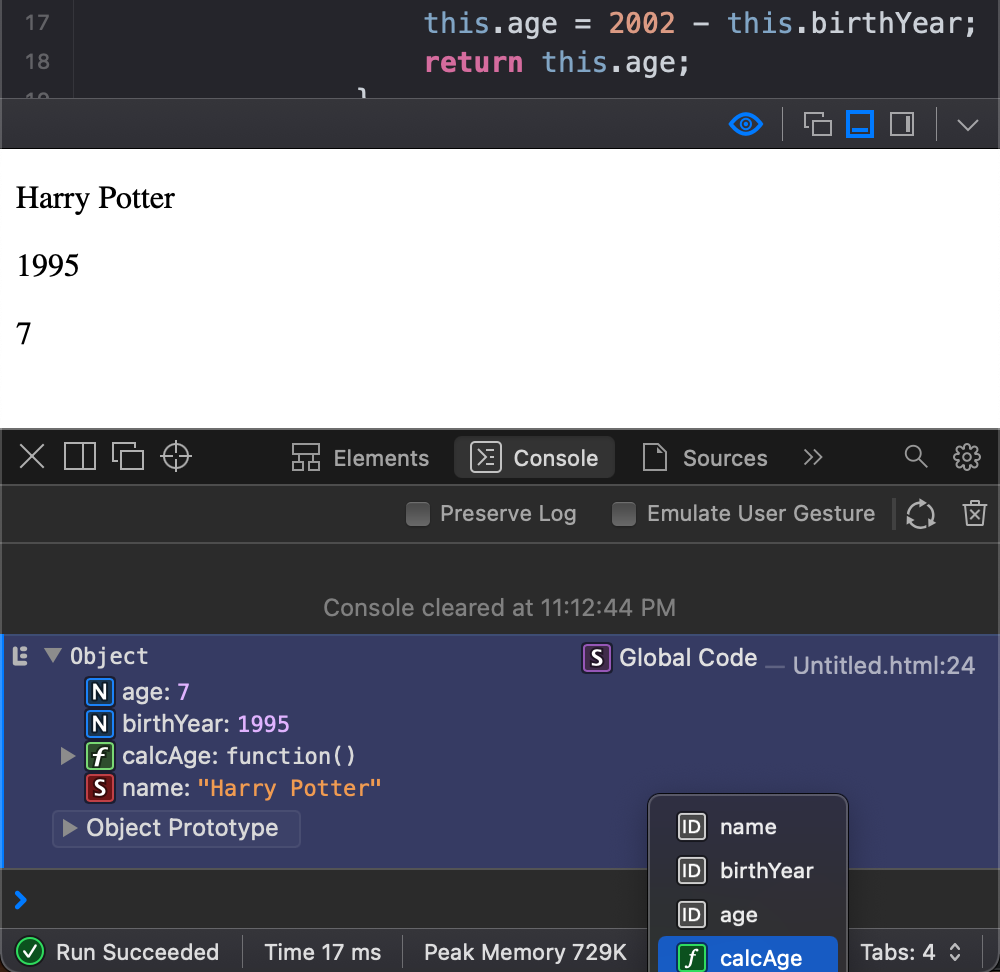Switch to the Sources tab

[705, 457]
